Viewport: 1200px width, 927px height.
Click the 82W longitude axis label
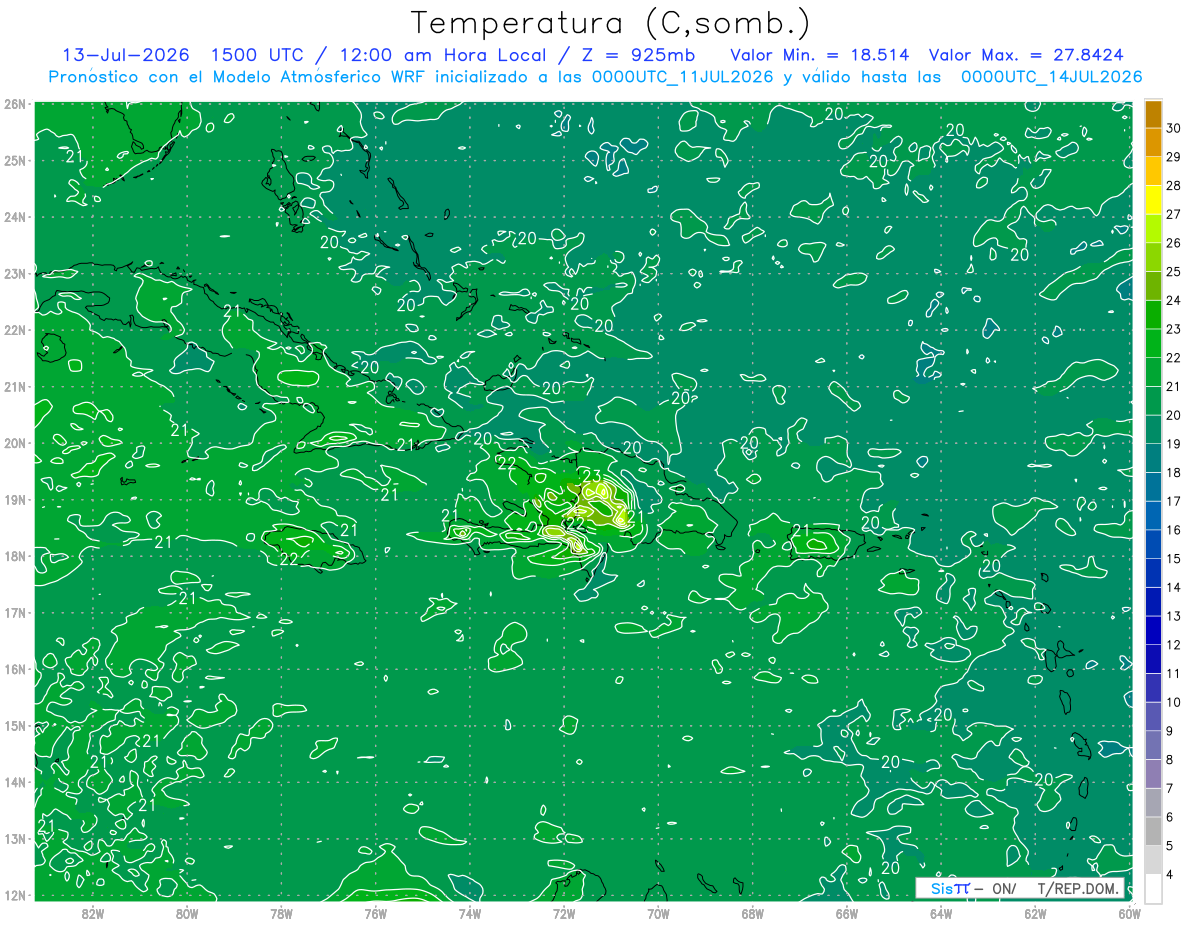pyautogui.click(x=93, y=913)
